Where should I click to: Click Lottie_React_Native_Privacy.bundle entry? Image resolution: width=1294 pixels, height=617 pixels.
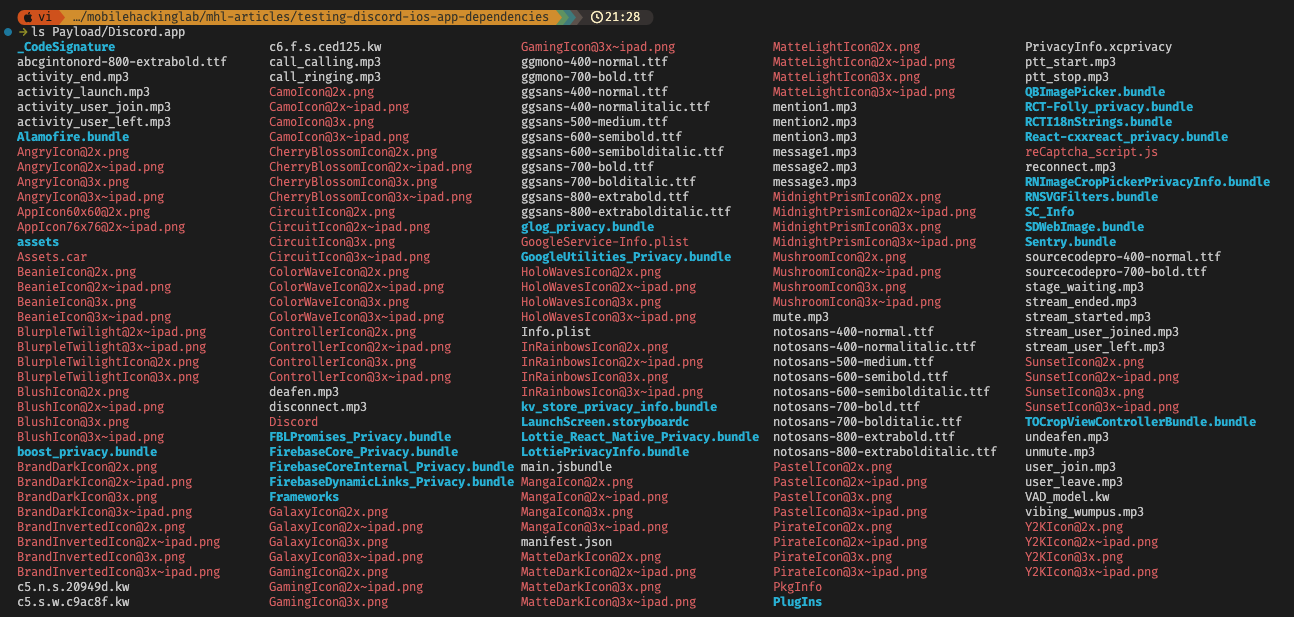[640, 437]
